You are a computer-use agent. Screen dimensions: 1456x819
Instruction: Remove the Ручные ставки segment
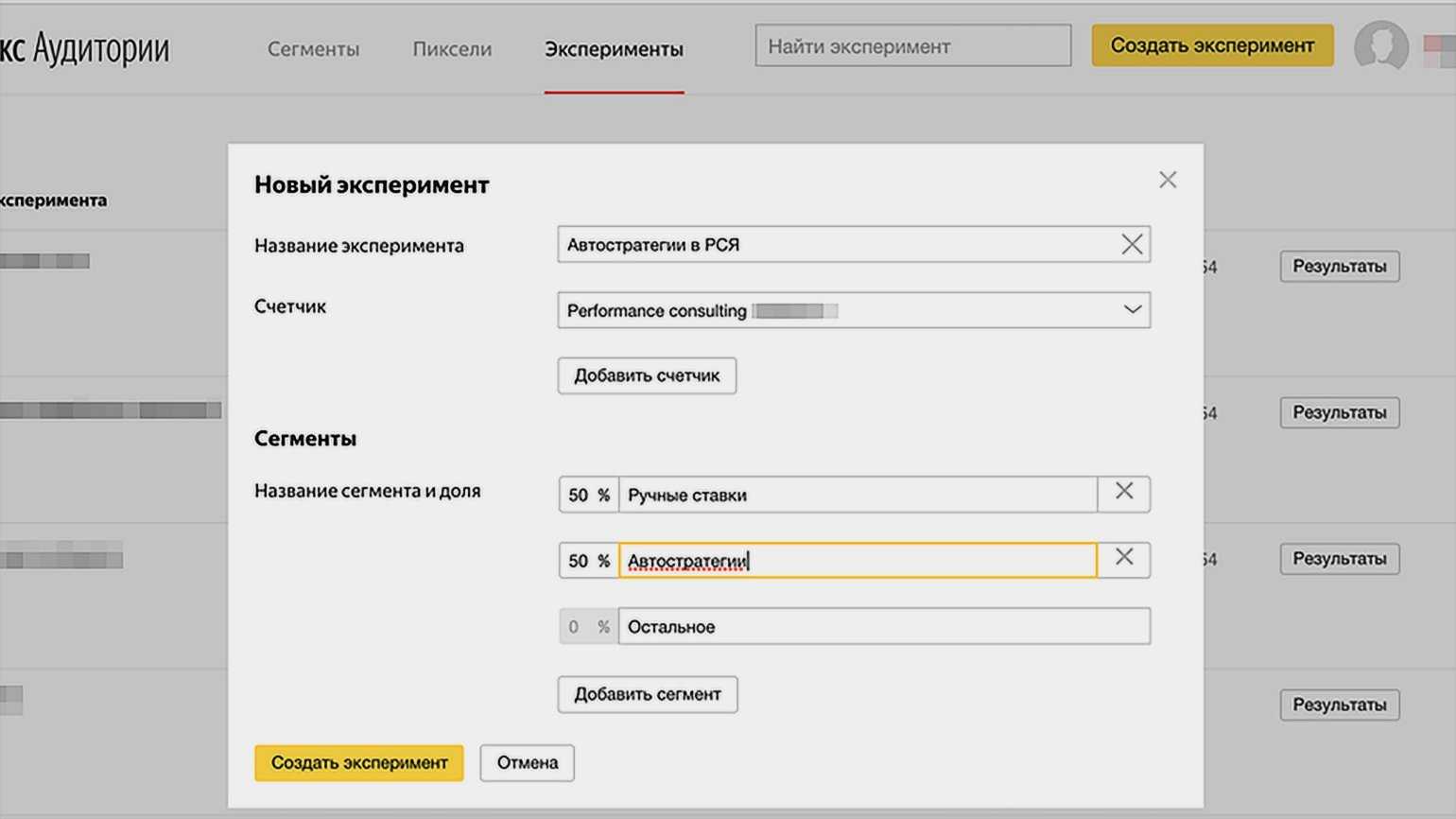1124,492
